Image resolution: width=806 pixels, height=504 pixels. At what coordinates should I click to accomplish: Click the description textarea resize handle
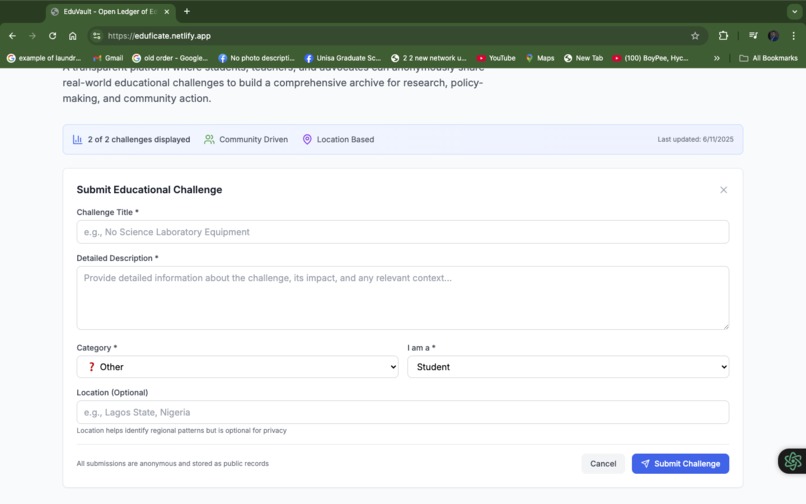(x=726, y=326)
